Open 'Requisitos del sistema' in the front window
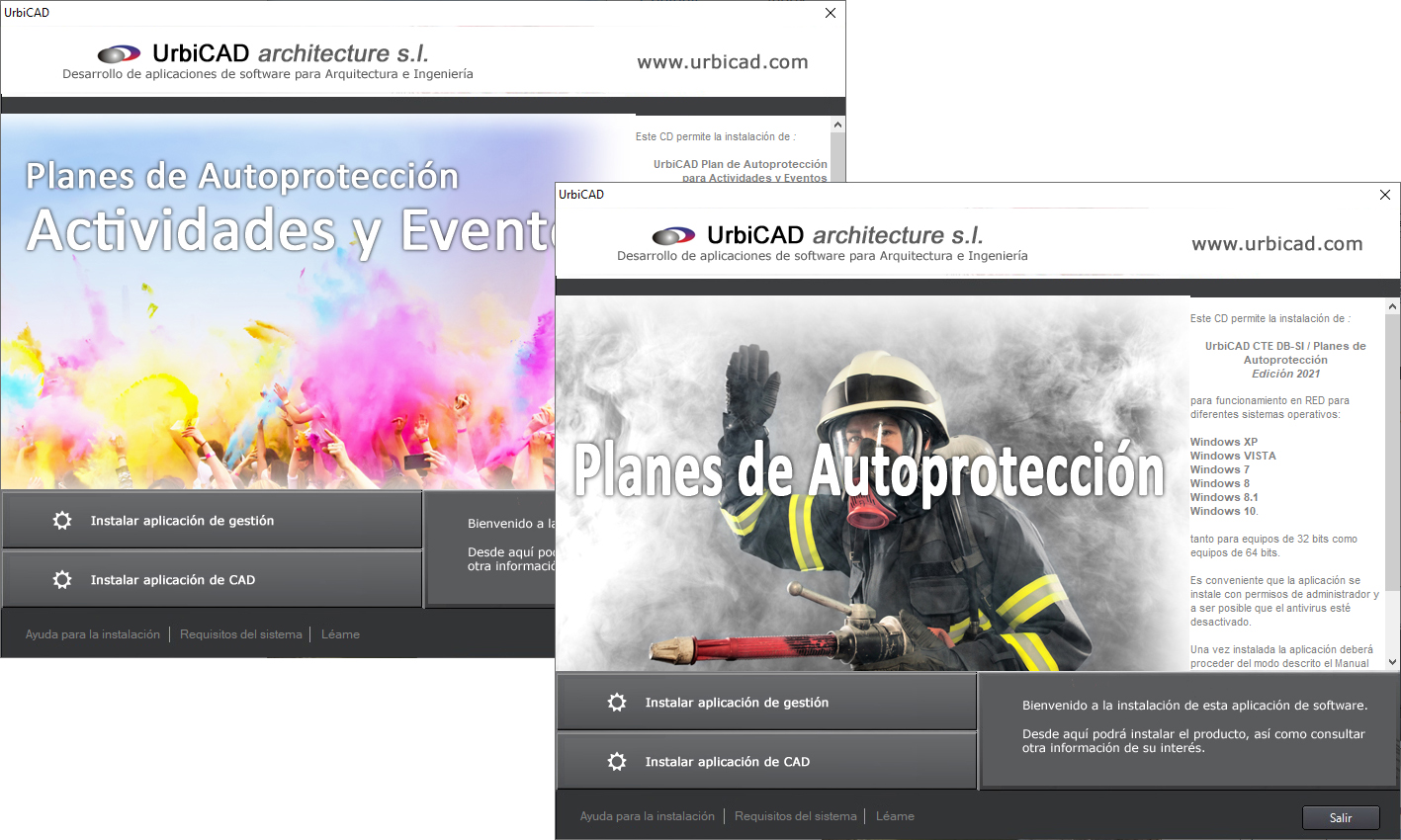The width and height of the screenshot is (1401, 840). coord(795,816)
